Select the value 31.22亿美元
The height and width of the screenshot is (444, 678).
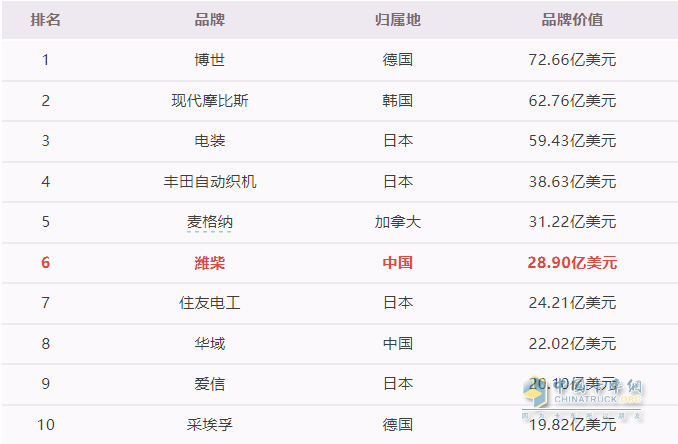(572, 222)
